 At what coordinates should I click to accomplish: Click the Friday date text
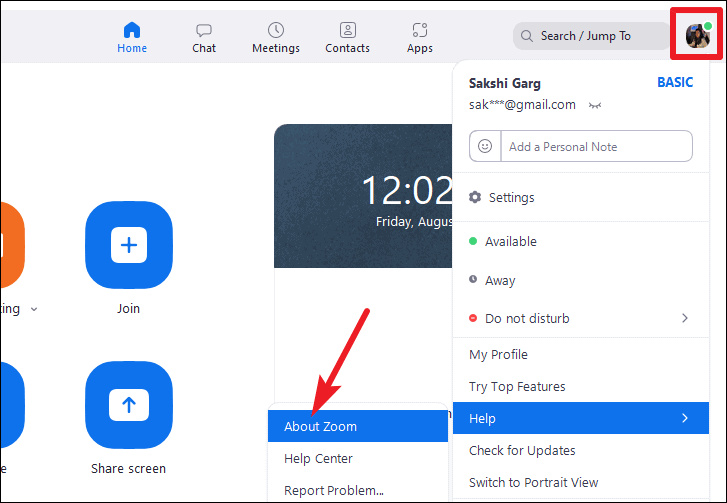[414, 222]
